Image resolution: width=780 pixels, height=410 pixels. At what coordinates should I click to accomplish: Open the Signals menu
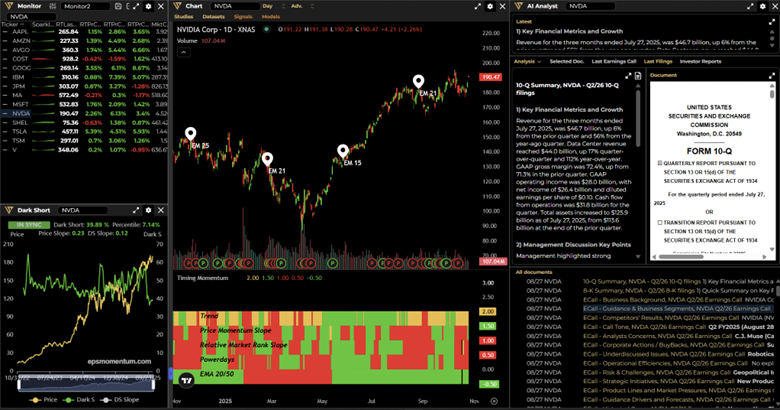[243, 17]
